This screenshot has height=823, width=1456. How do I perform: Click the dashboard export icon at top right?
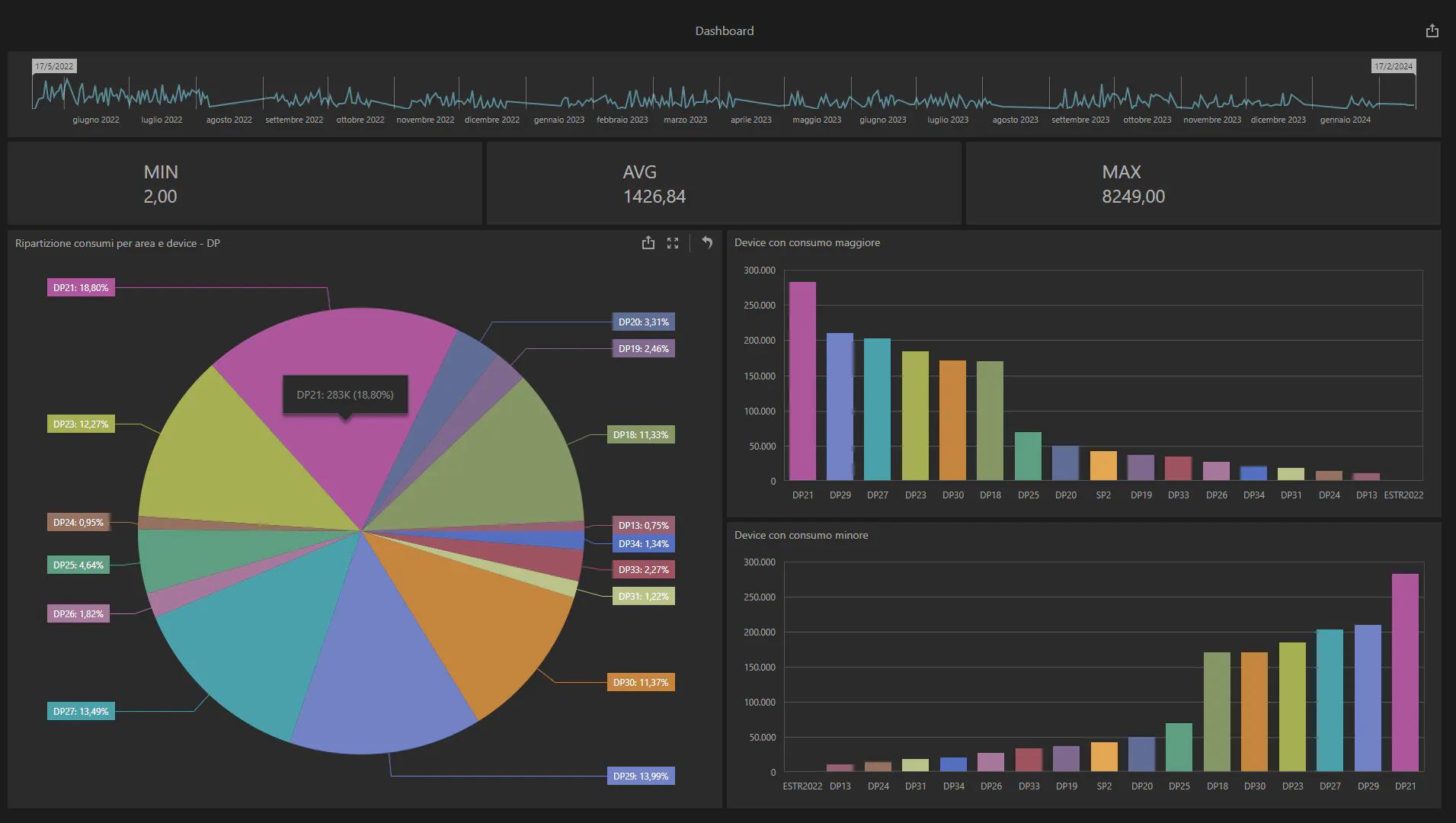(1432, 30)
